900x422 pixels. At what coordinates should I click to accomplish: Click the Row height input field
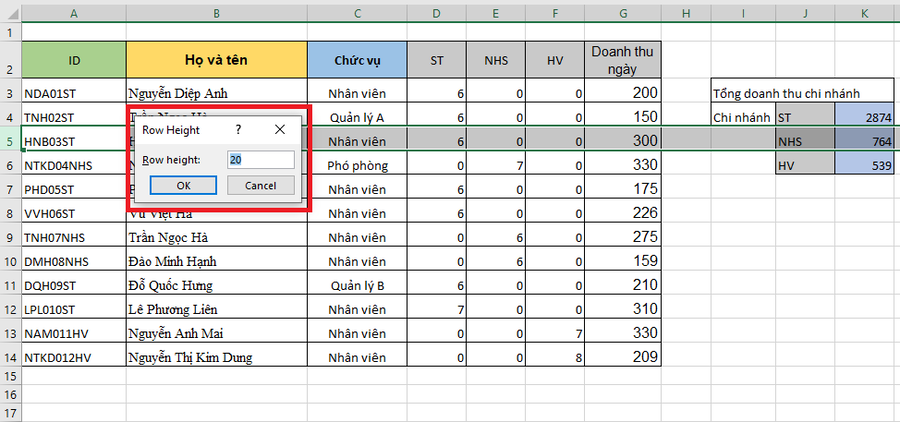point(261,160)
